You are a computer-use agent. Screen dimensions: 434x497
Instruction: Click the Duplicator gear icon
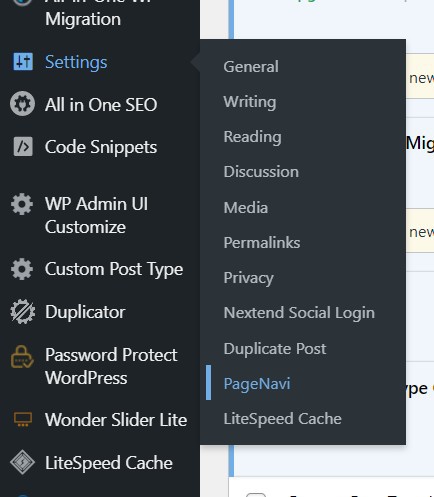pos(22,312)
